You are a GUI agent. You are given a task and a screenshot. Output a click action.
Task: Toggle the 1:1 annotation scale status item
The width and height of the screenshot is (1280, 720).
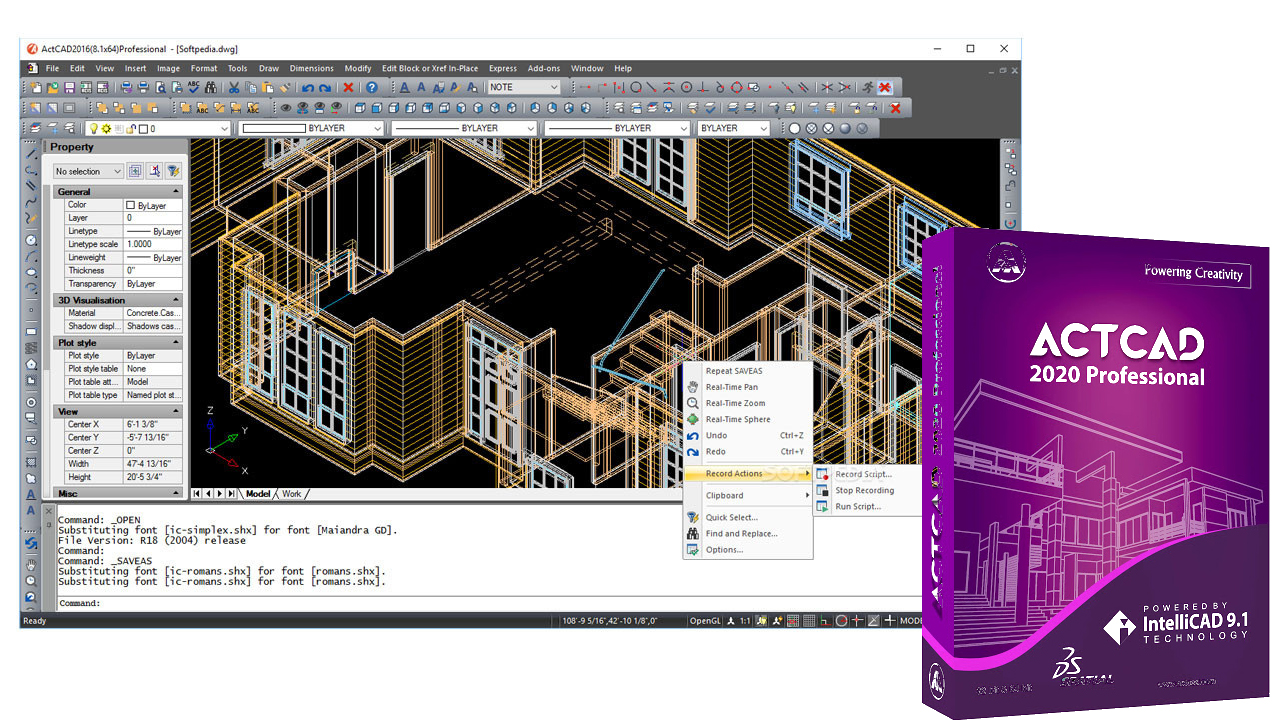point(745,621)
